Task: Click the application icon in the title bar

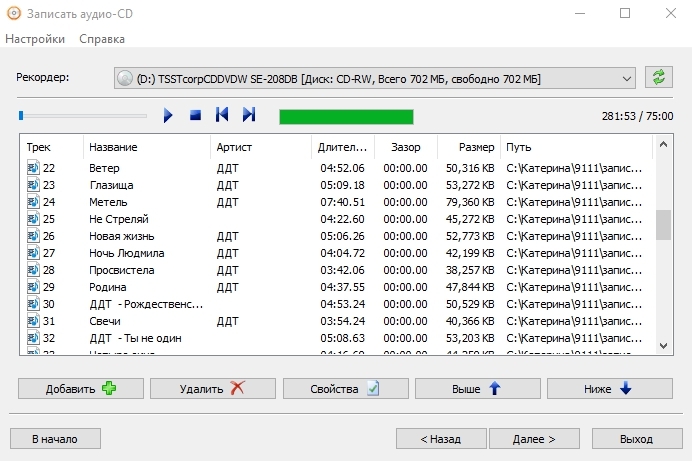Action: (x=14, y=14)
